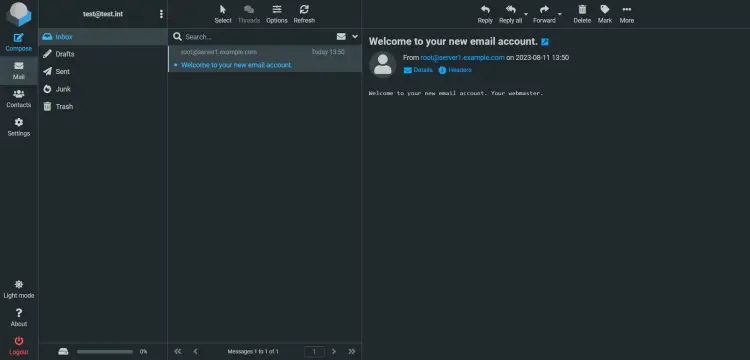Screen dimensions: 750x360
Task: Open the Mark menu
Action: tap(605, 14)
